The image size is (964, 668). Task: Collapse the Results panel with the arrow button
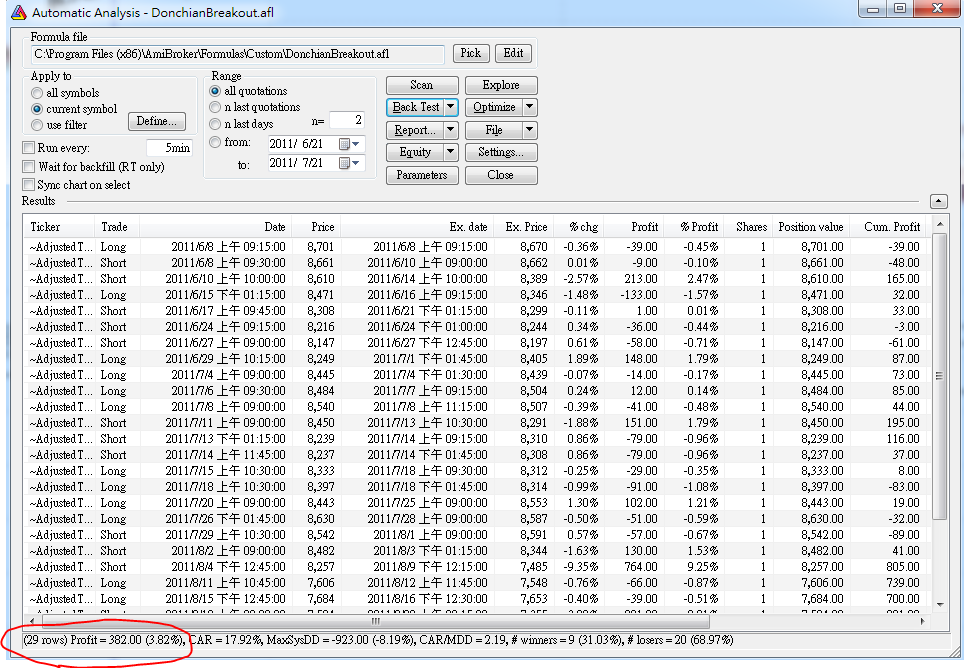coord(939,201)
